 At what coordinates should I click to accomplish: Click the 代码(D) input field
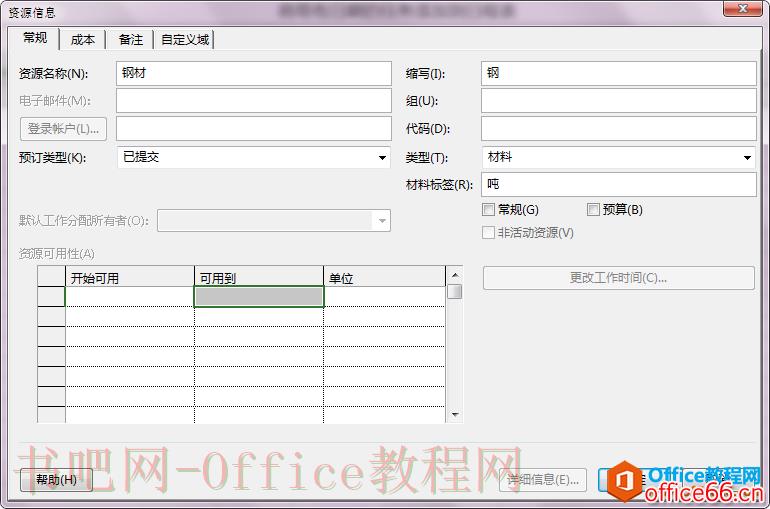point(619,129)
